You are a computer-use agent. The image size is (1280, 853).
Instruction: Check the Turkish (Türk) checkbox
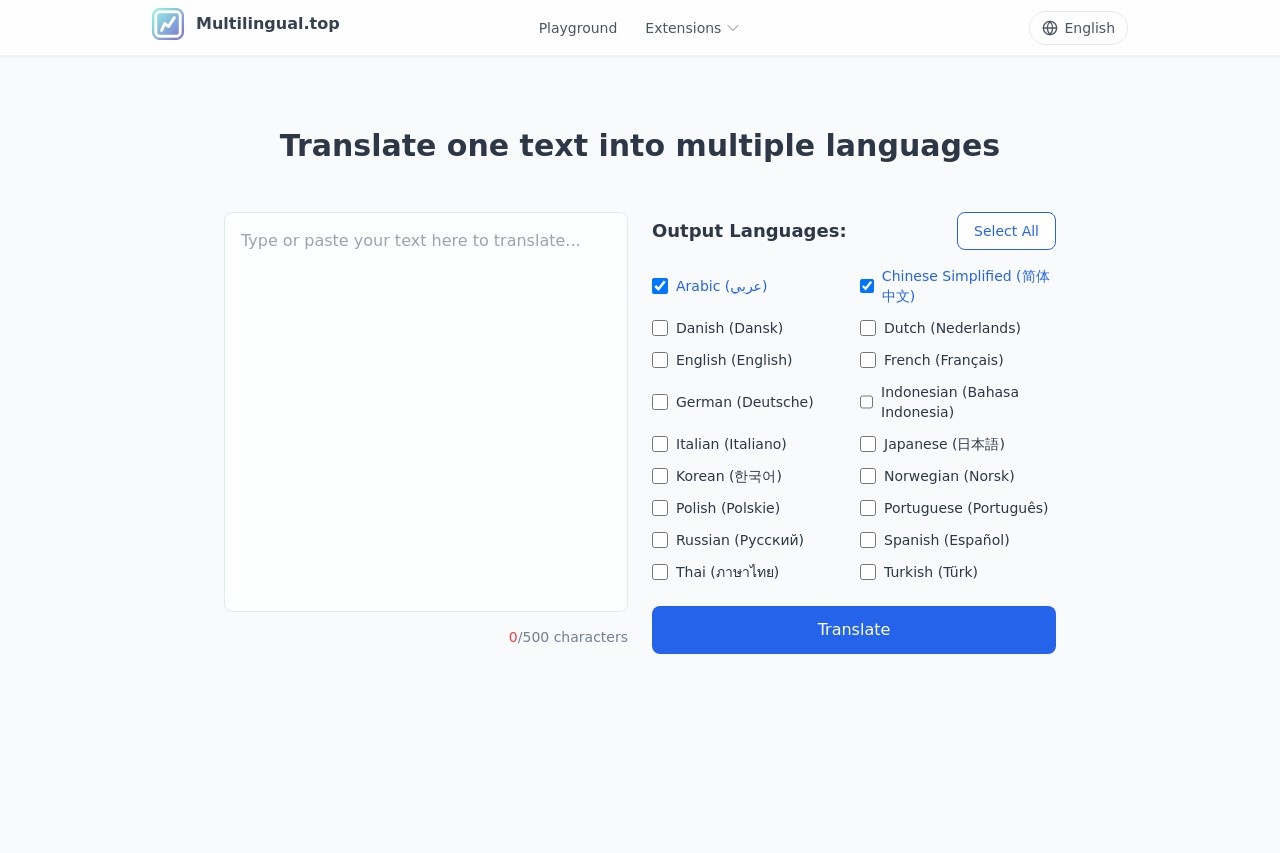click(x=868, y=572)
